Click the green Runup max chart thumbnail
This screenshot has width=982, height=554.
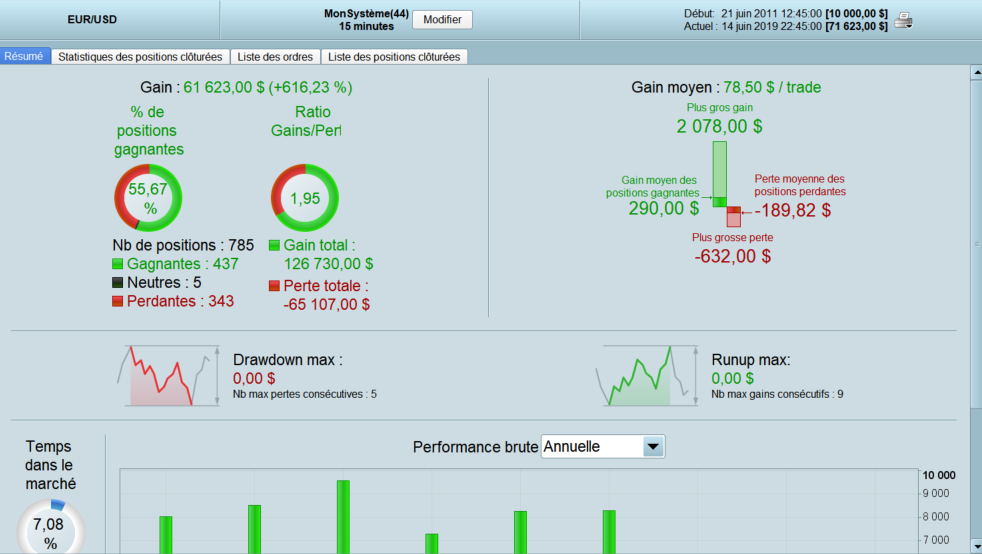(x=648, y=376)
